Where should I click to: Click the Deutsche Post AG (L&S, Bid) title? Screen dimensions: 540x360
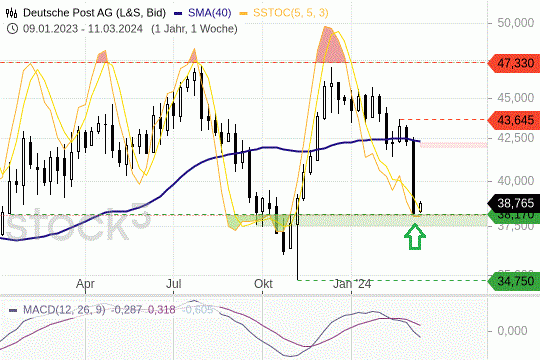click(94, 13)
